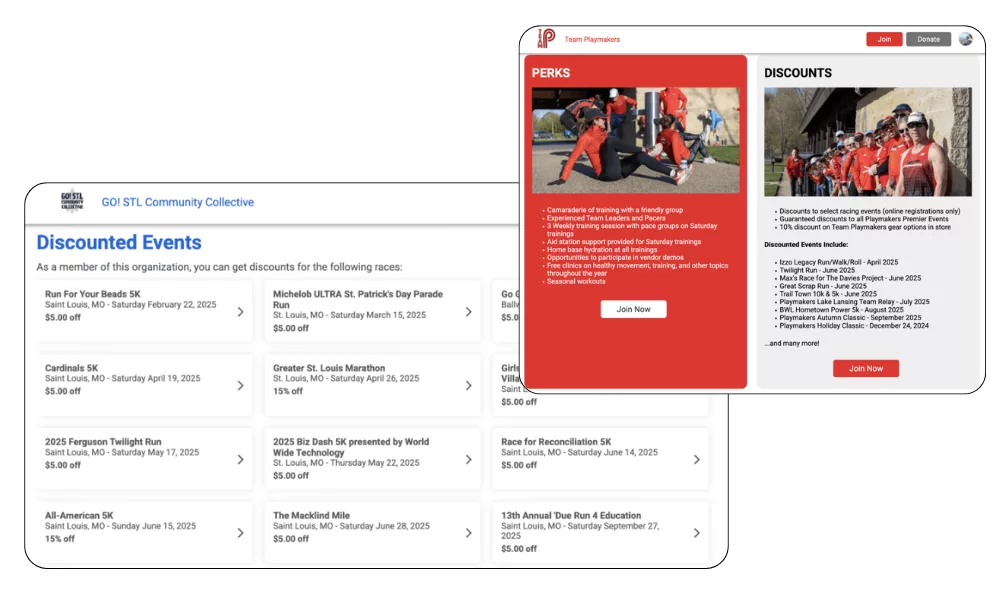The width and height of the screenshot is (1000, 600).
Task: Click Izzo Legacy Run/Walk/Roll - April 2025
Action: pos(838,262)
